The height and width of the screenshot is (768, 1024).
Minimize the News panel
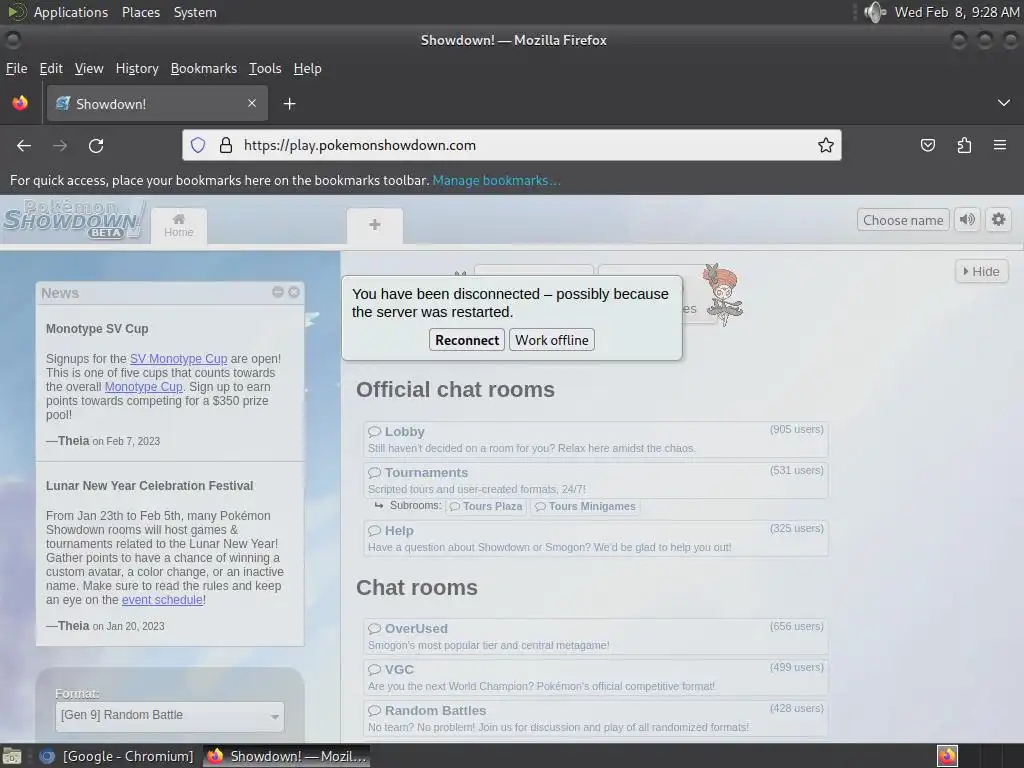pyautogui.click(x=278, y=292)
